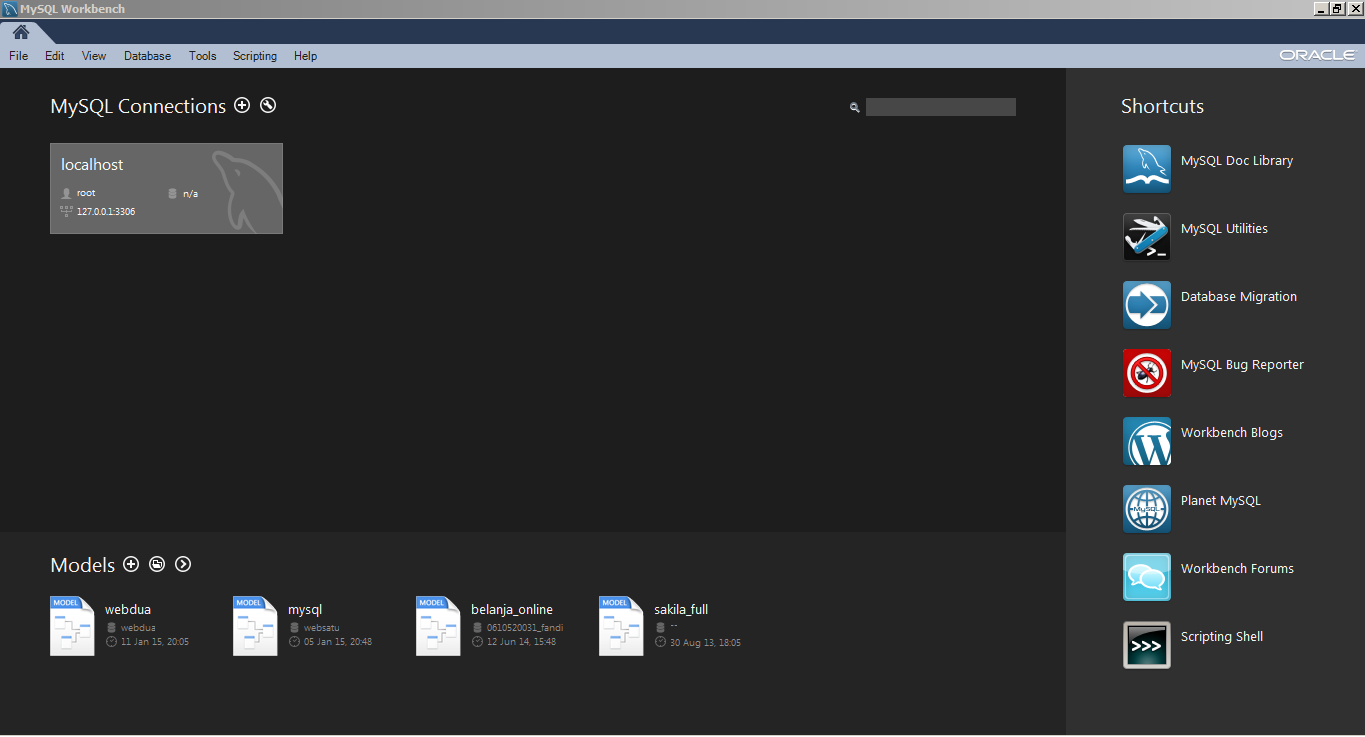Click the Database Migration link text

coord(1239,297)
